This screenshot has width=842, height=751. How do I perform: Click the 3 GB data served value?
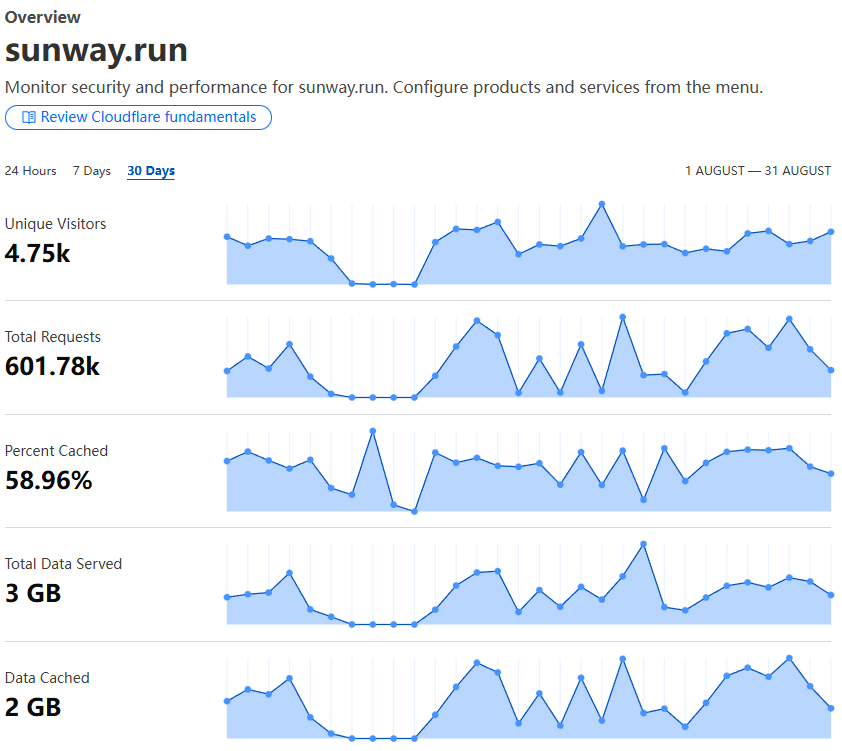(x=33, y=593)
